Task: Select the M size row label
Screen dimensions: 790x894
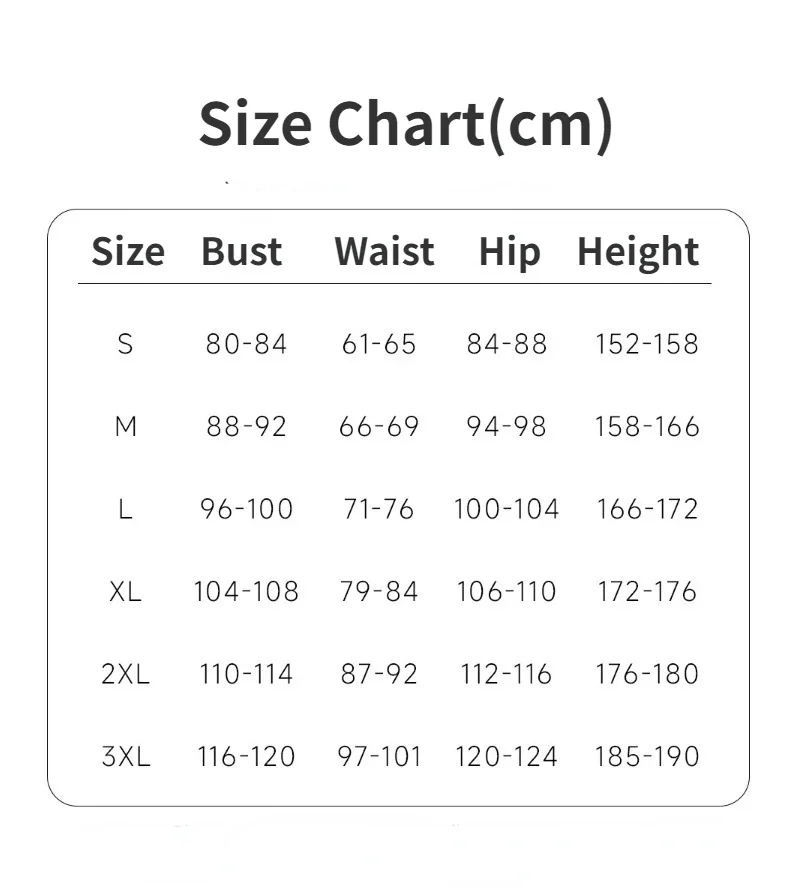Action: [x=125, y=427]
